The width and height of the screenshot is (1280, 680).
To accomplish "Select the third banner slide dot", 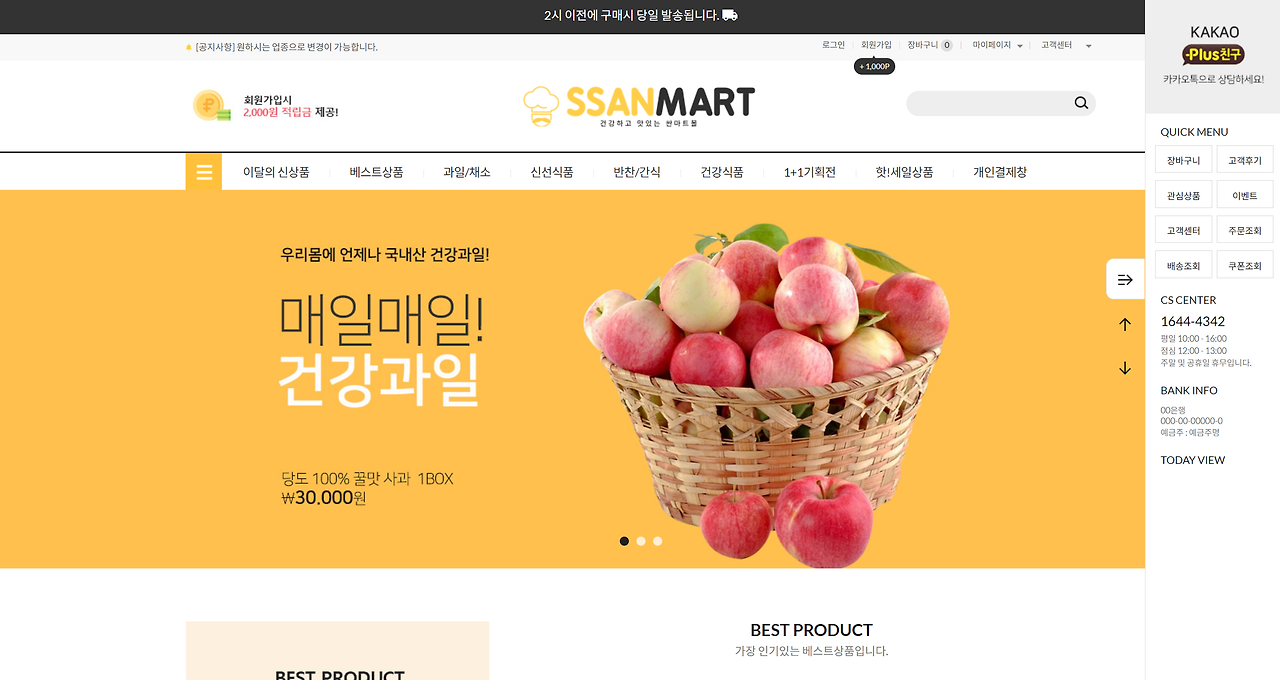I will pyautogui.click(x=657, y=541).
